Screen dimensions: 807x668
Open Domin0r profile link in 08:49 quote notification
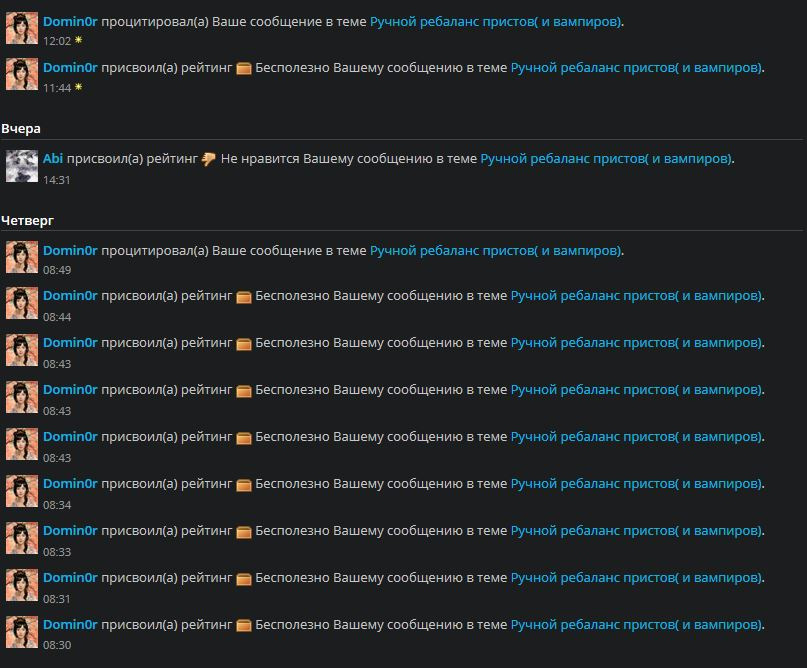click(70, 251)
